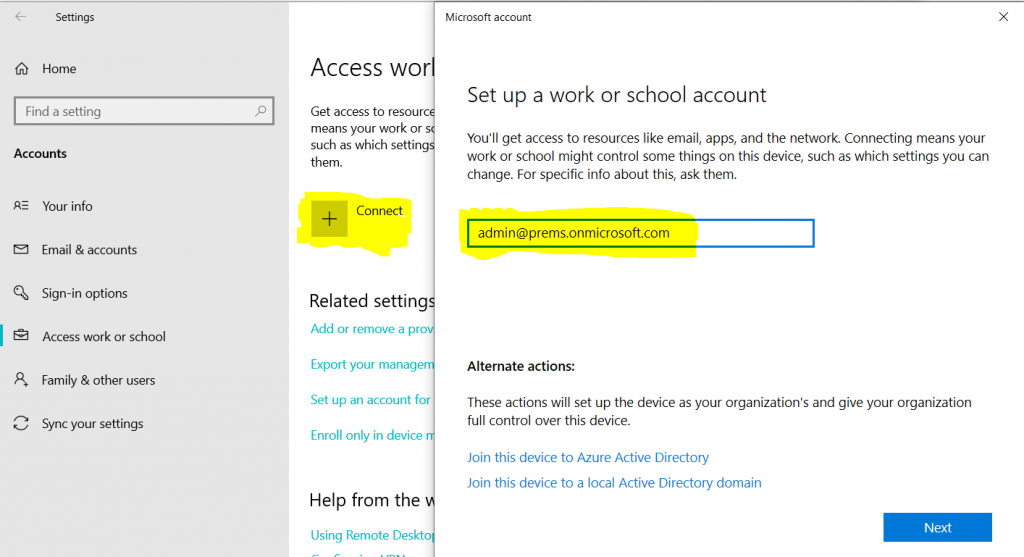Click Set up an account for taking tests link
The image size is (1024, 557).
pyautogui.click(x=370, y=400)
